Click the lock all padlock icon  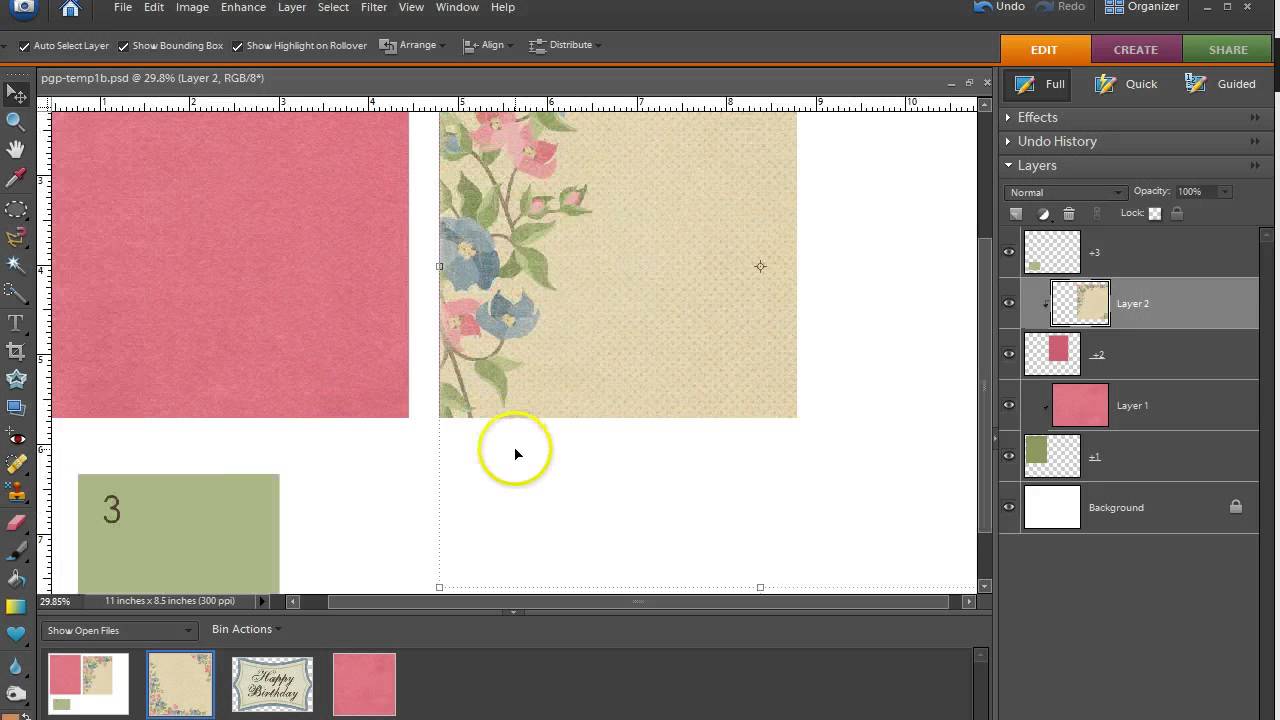(x=1177, y=213)
